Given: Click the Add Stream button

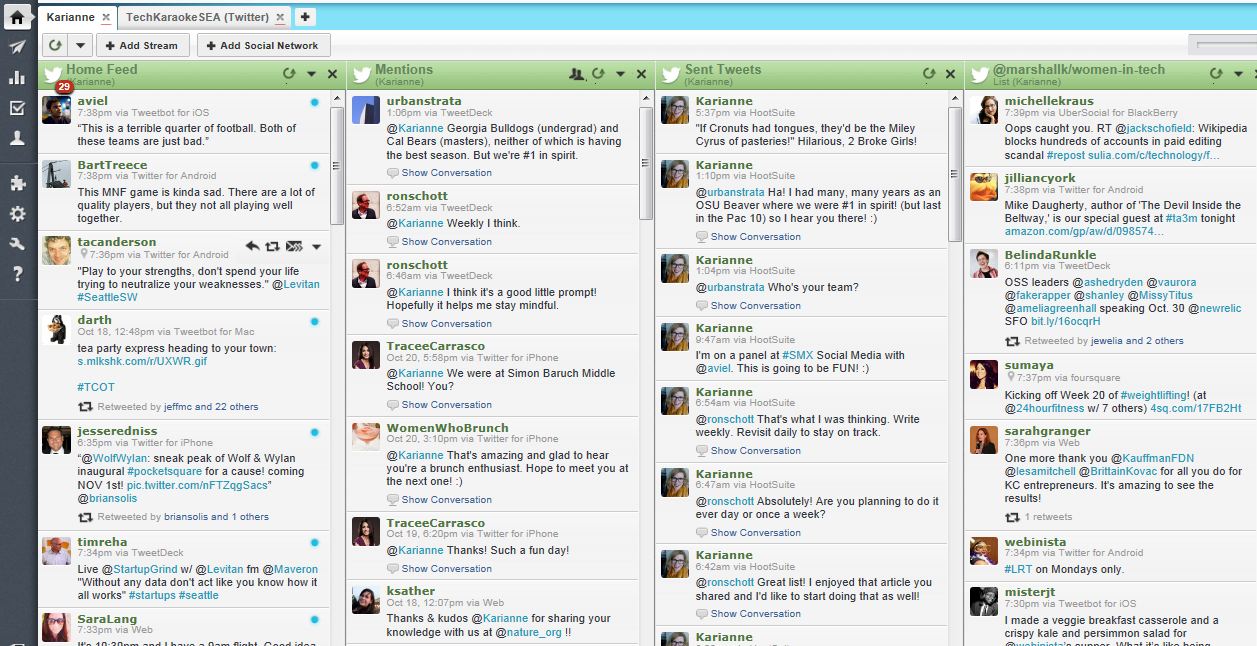Looking at the screenshot, I should tap(141, 45).
